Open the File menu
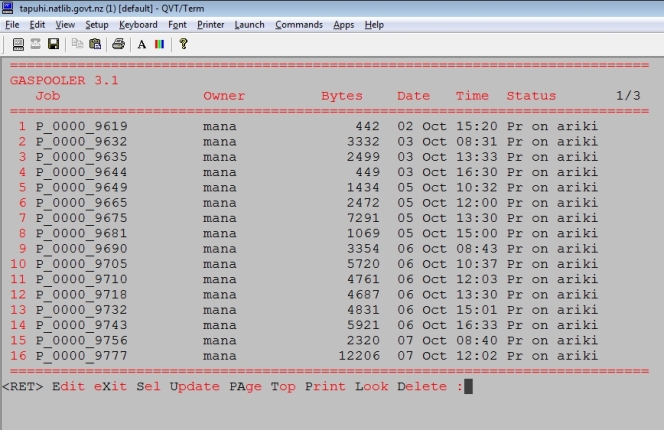 pyautogui.click(x=12, y=25)
